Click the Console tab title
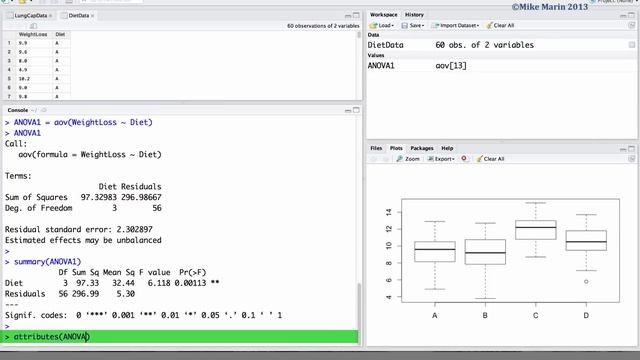The image size is (640, 360). pyautogui.click(x=18, y=110)
